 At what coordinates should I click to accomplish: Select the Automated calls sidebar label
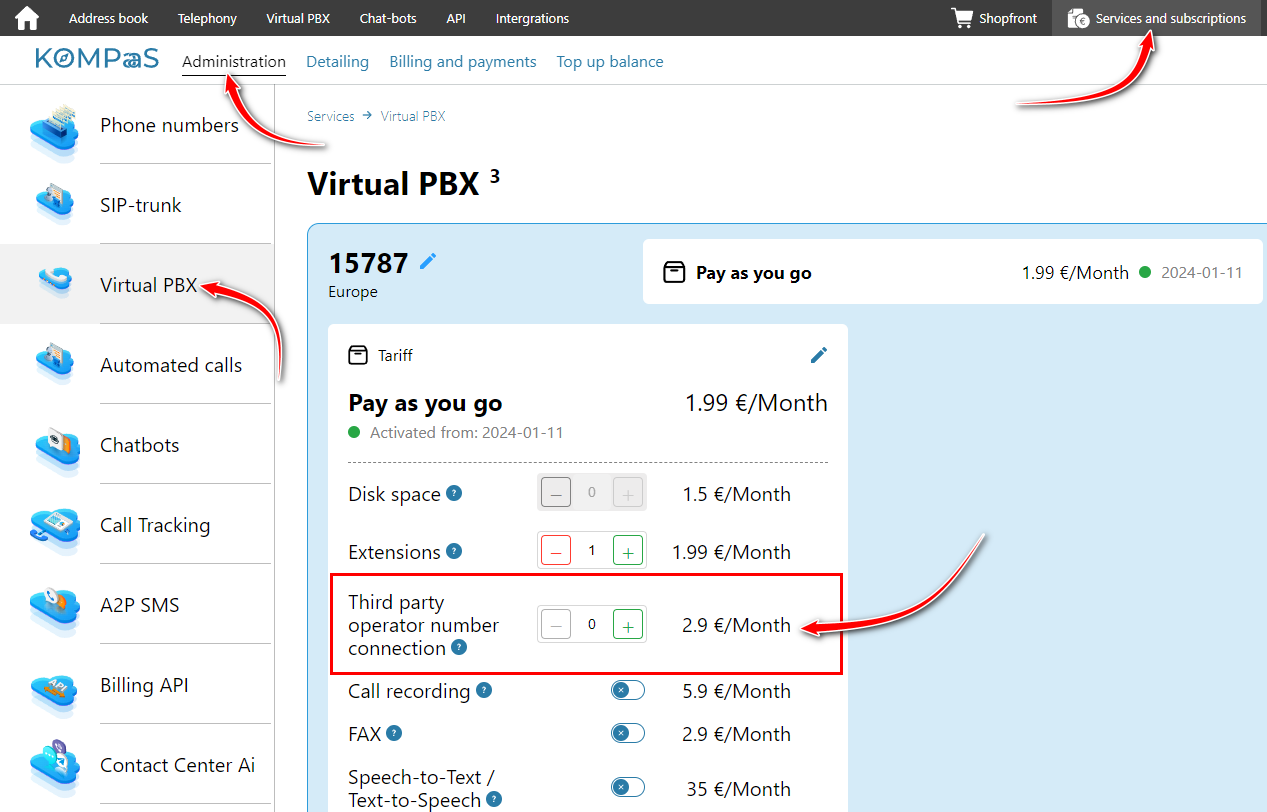pos(171,365)
